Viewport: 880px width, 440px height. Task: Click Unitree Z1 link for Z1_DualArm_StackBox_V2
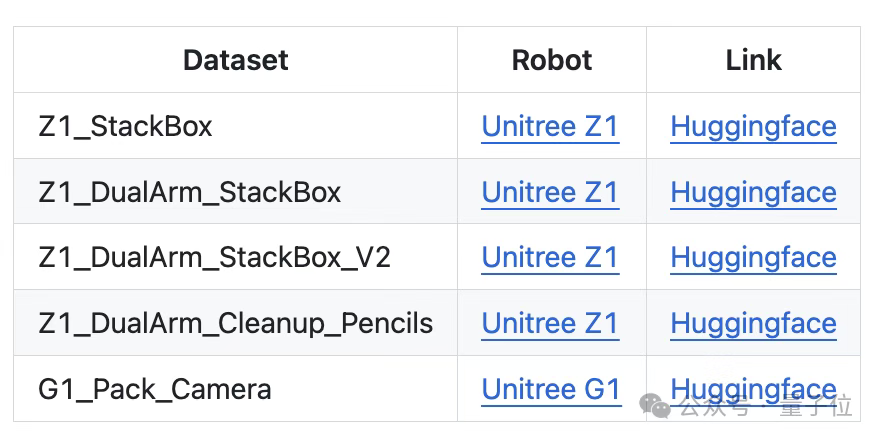[550, 258]
